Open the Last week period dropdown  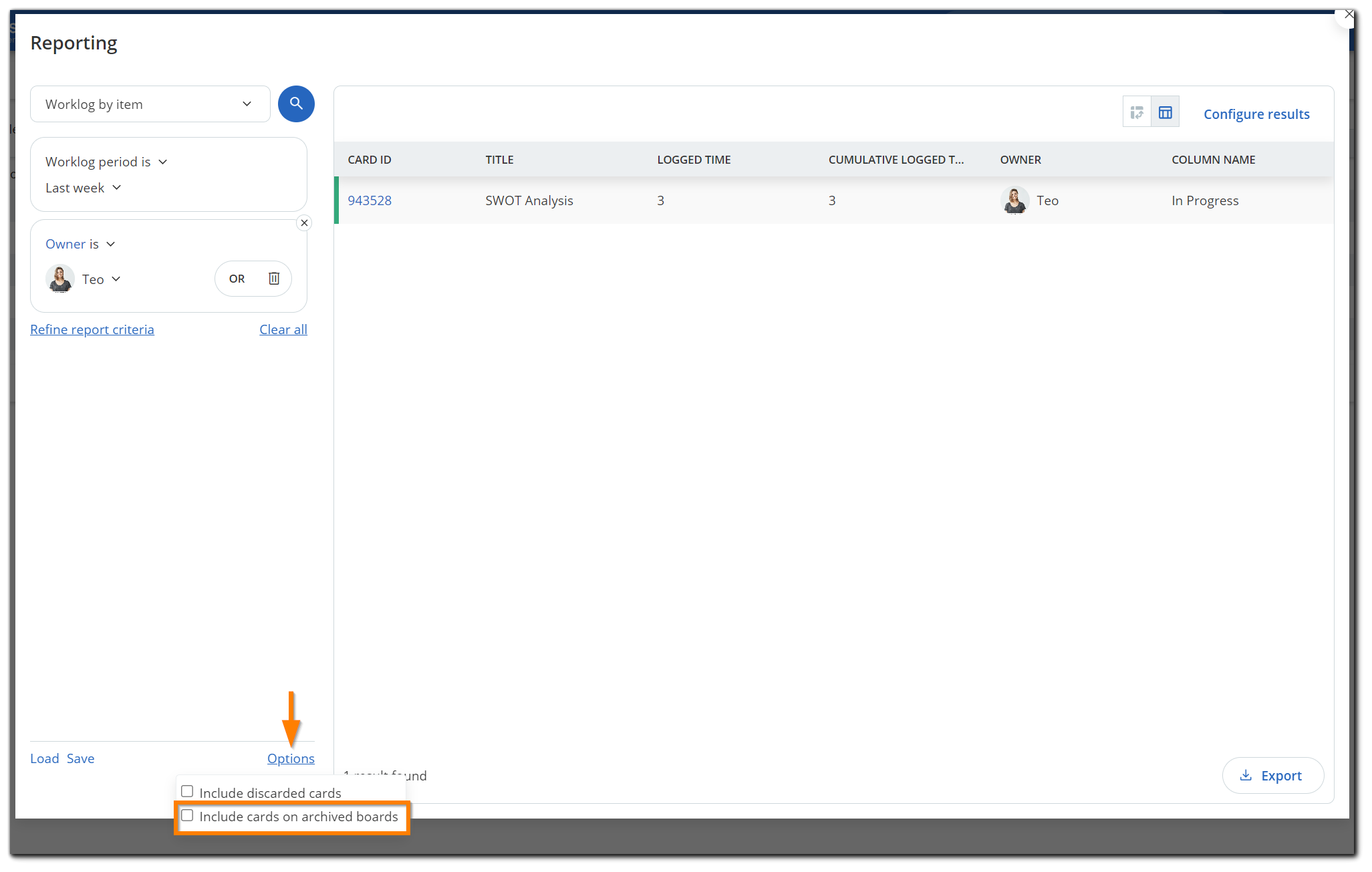84,188
